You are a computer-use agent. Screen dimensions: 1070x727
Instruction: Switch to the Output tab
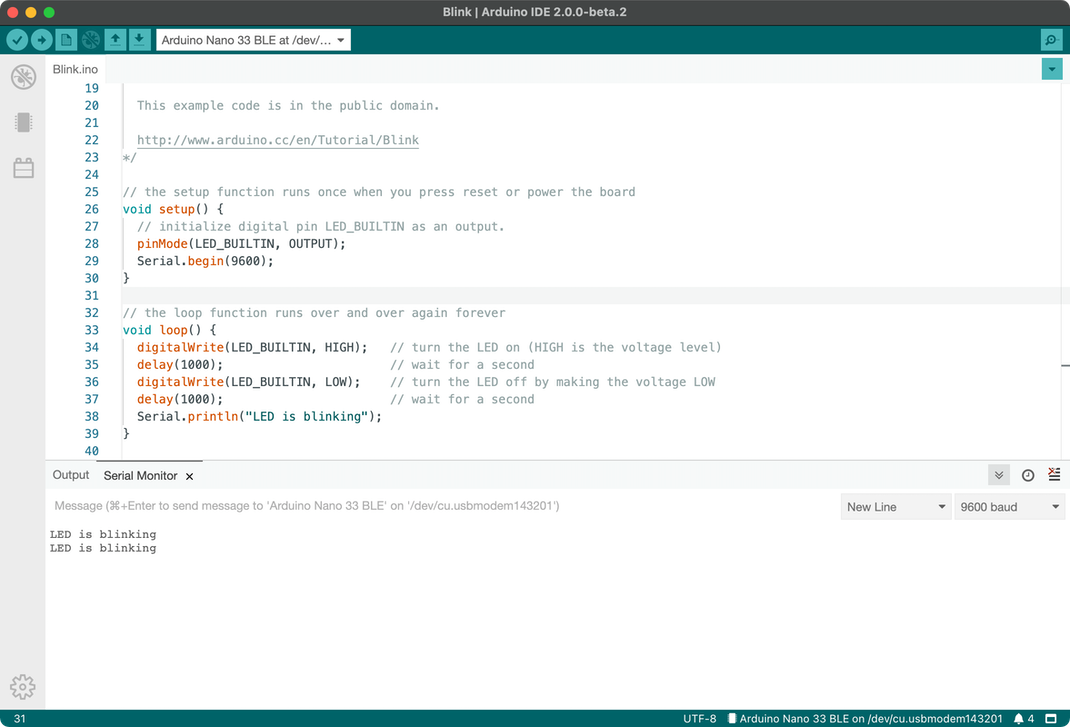pos(71,475)
